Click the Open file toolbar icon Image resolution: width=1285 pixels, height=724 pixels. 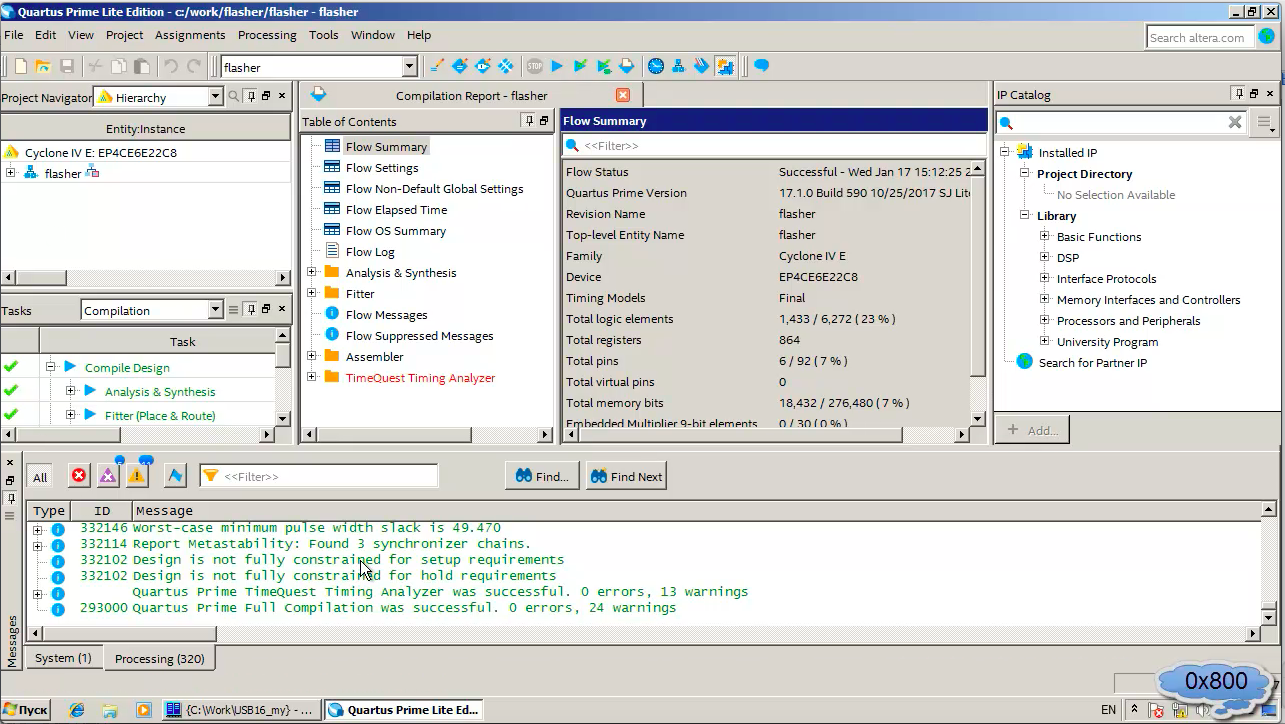(43, 67)
